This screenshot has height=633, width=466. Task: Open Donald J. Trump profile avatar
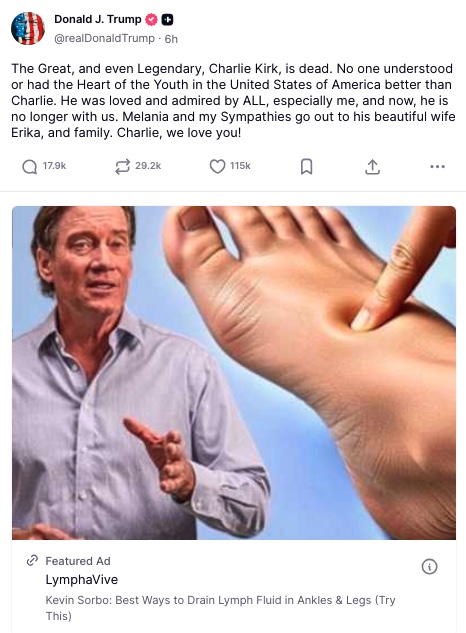[28, 28]
